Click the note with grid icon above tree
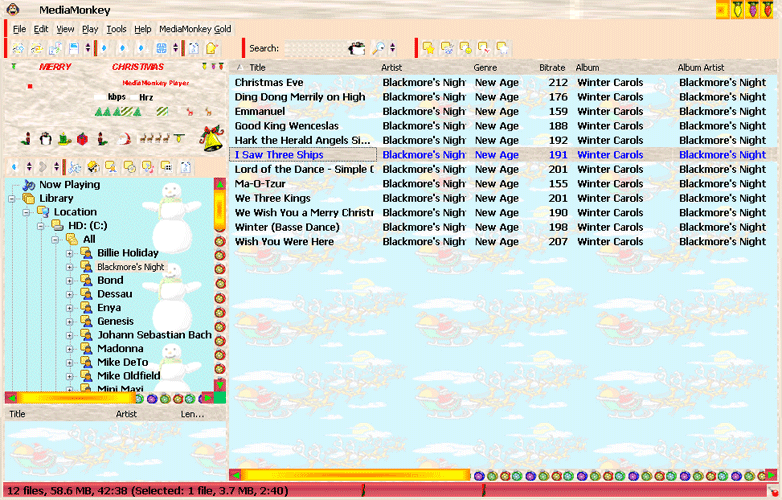Image resolution: width=782 pixels, height=500 pixels. click(x=167, y=167)
